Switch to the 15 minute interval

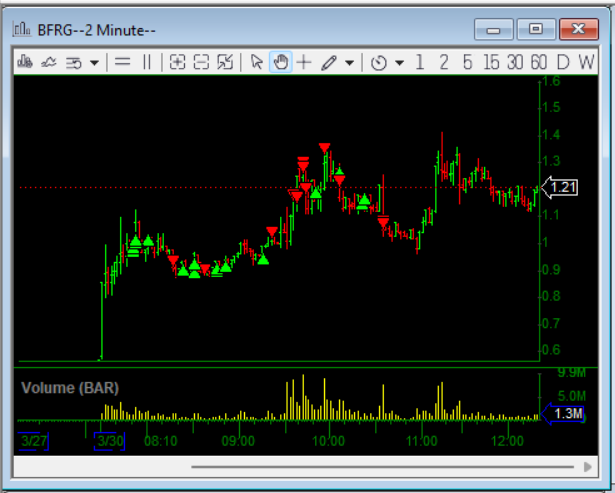(491, 62)
